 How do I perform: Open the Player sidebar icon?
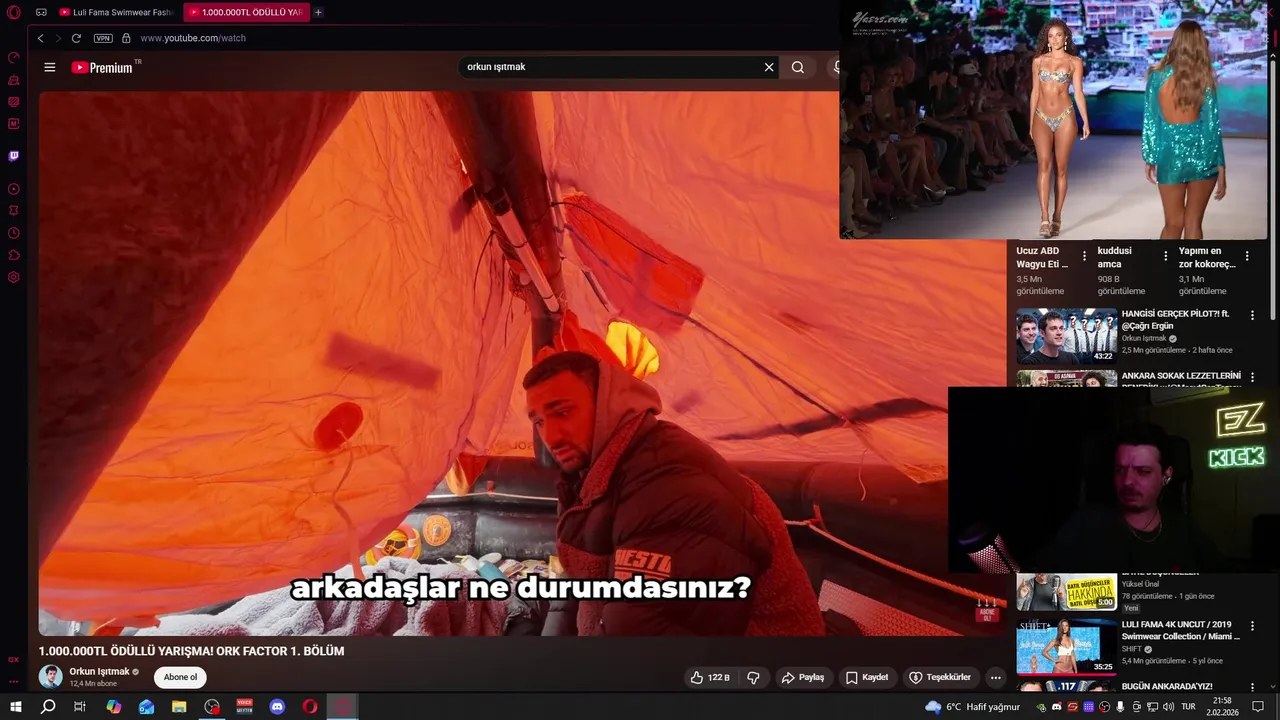click(14, 189)
